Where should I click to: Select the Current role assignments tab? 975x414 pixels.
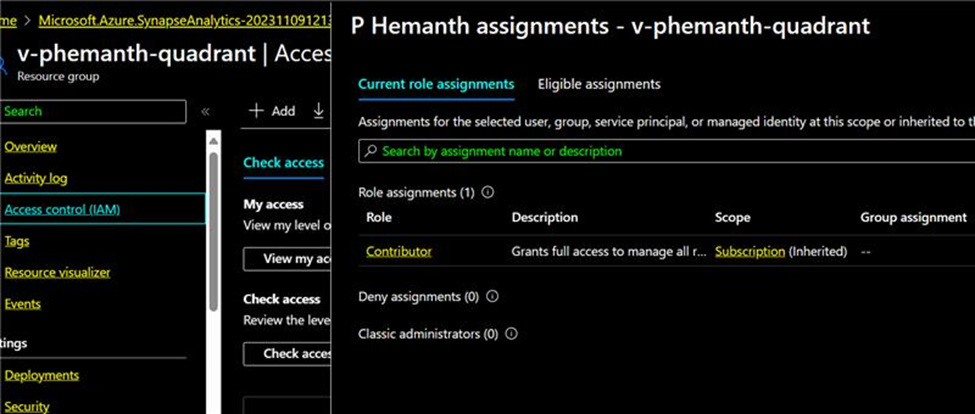click(437, 84)
